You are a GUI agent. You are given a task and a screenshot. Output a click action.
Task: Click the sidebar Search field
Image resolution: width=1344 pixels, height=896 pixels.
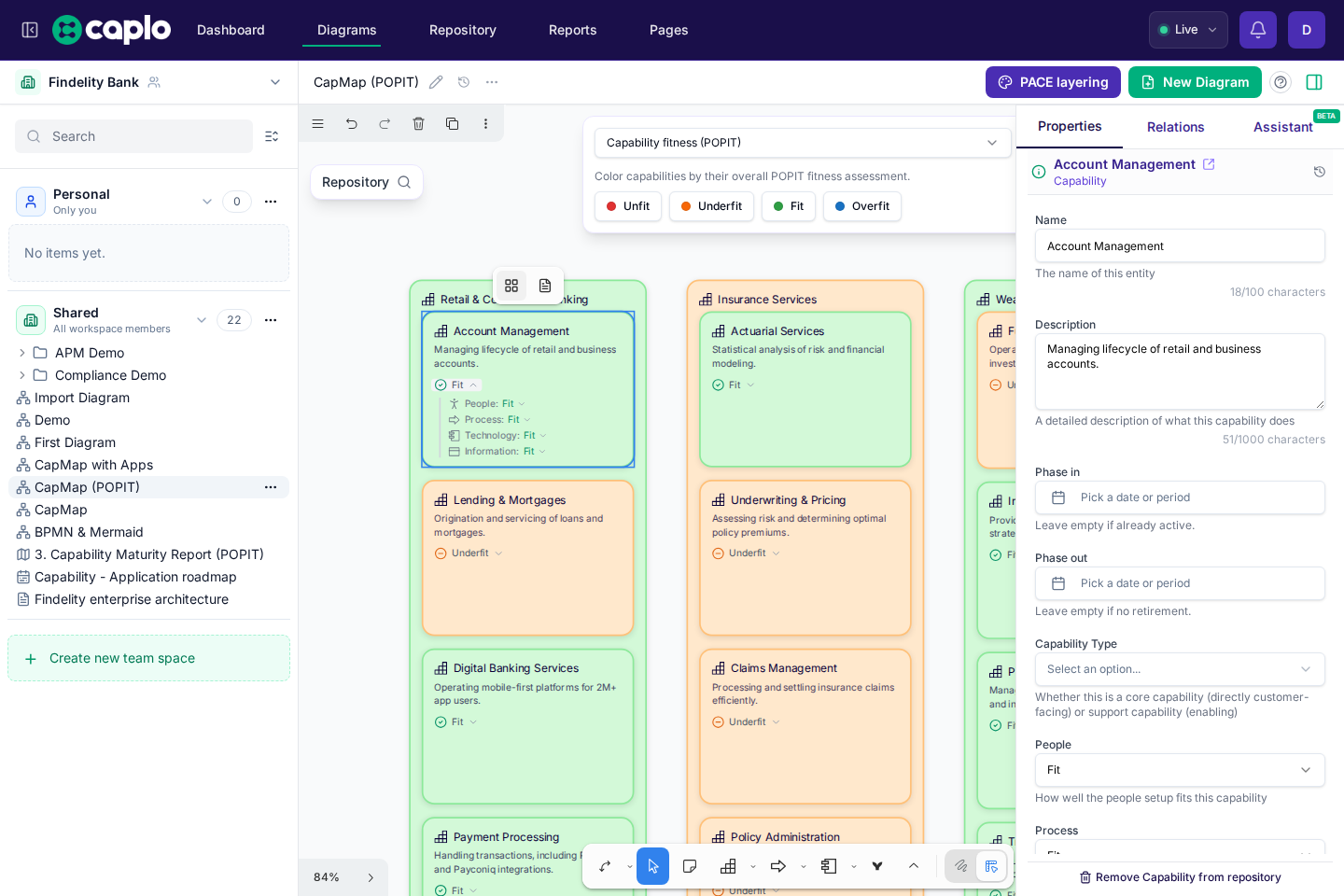tap(133, 136)
